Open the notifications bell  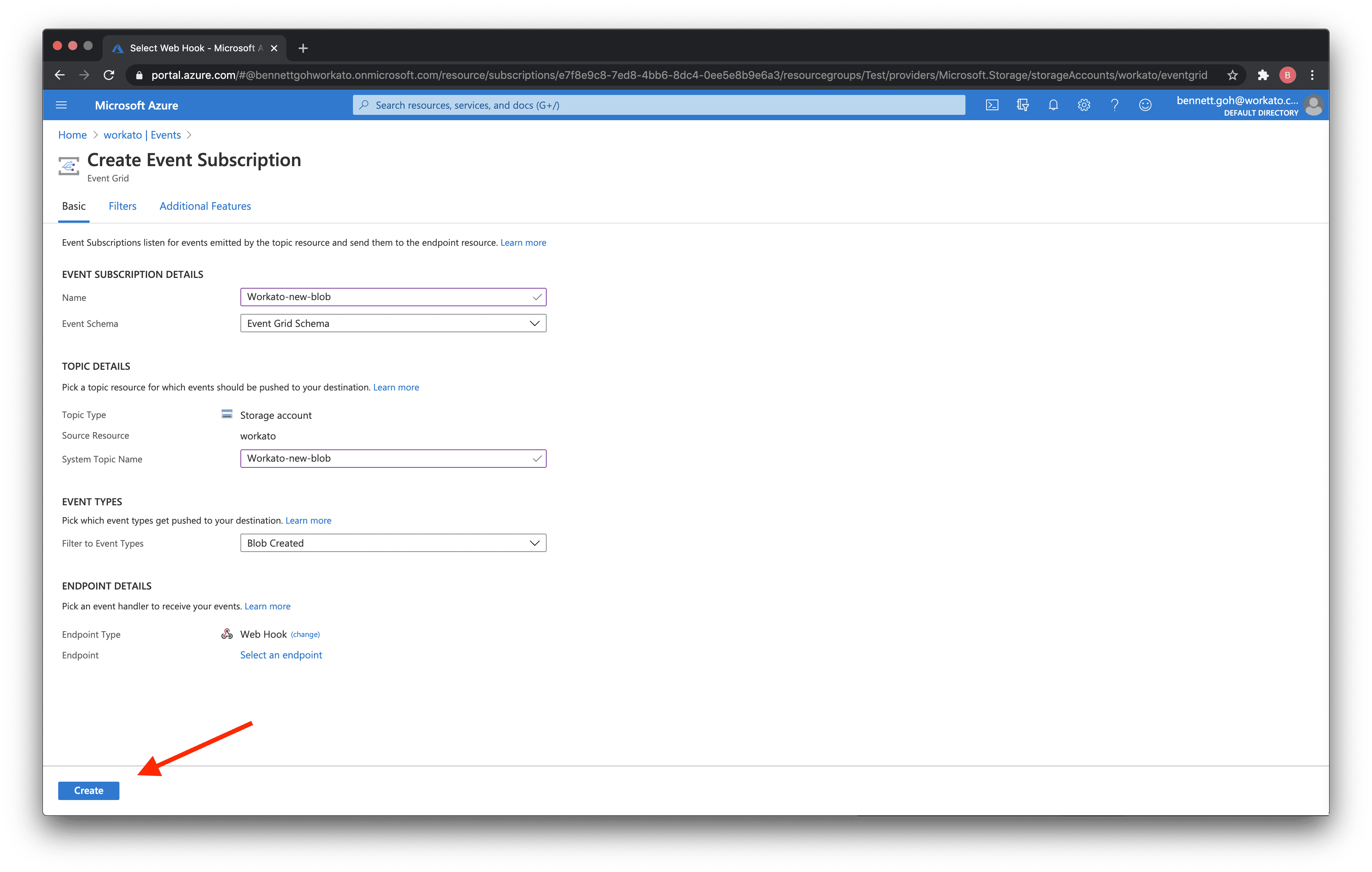tap(1053, 105)
